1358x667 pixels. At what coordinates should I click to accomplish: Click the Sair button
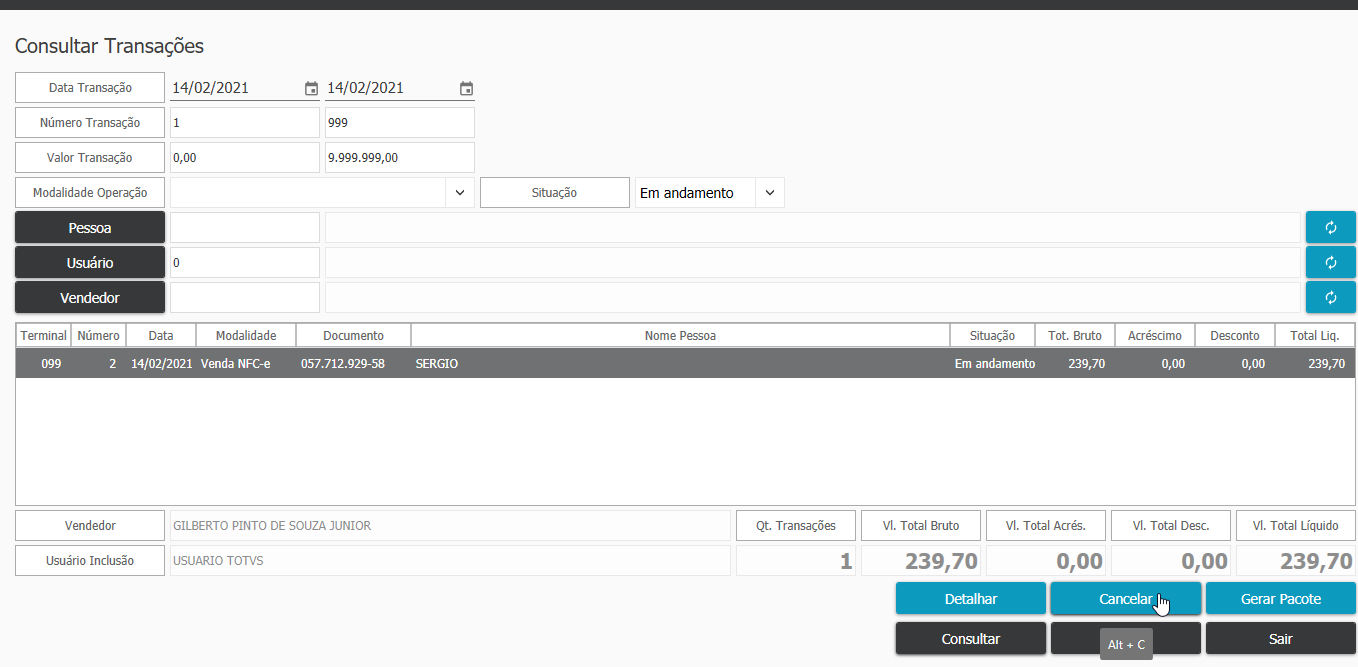click(x=1280, y=639)
